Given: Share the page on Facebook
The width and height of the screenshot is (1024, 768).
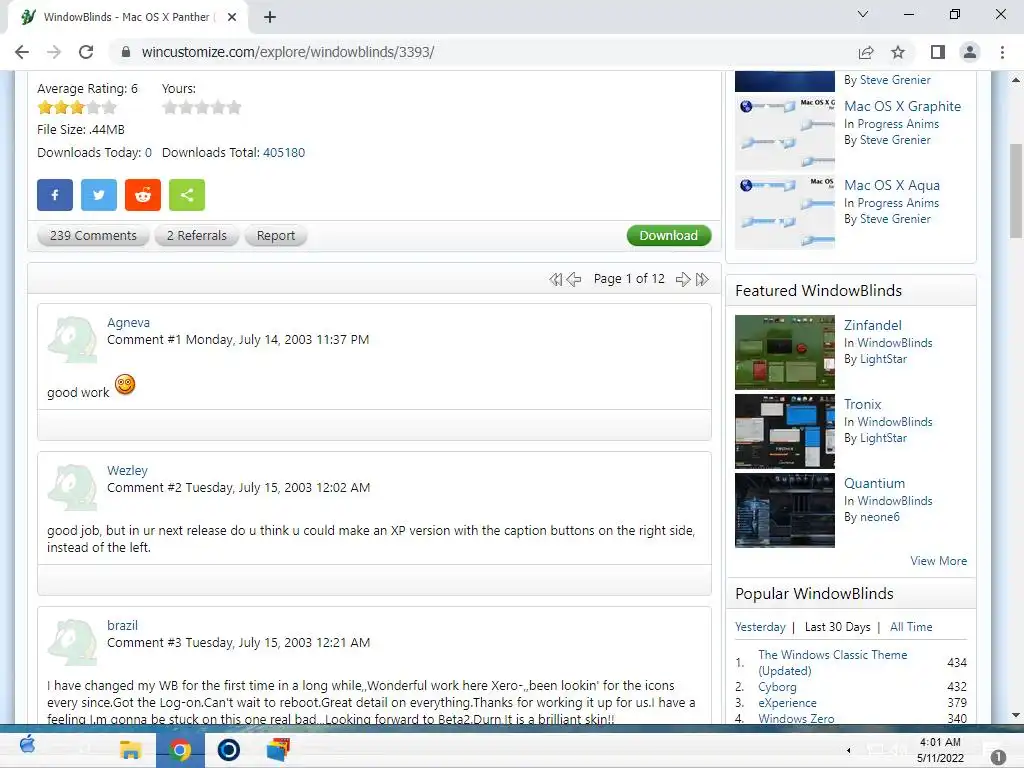Looking at the screenshot, I should pos(55,195).
